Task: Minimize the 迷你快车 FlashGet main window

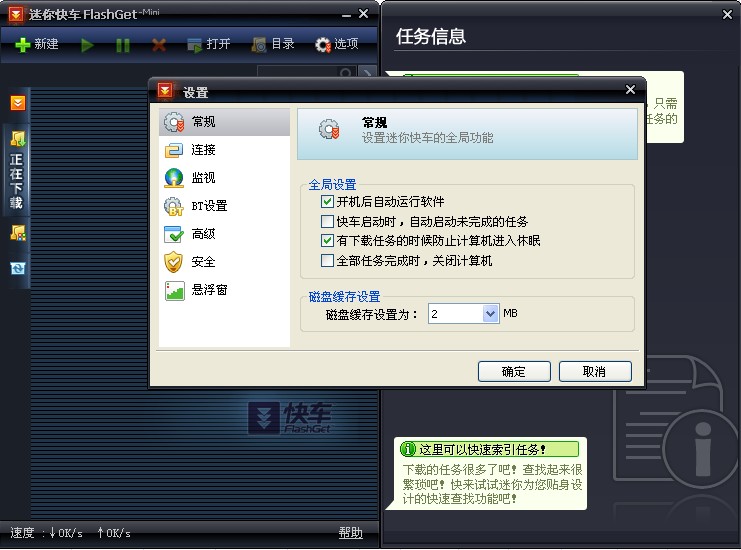Action: pos(346,15)
